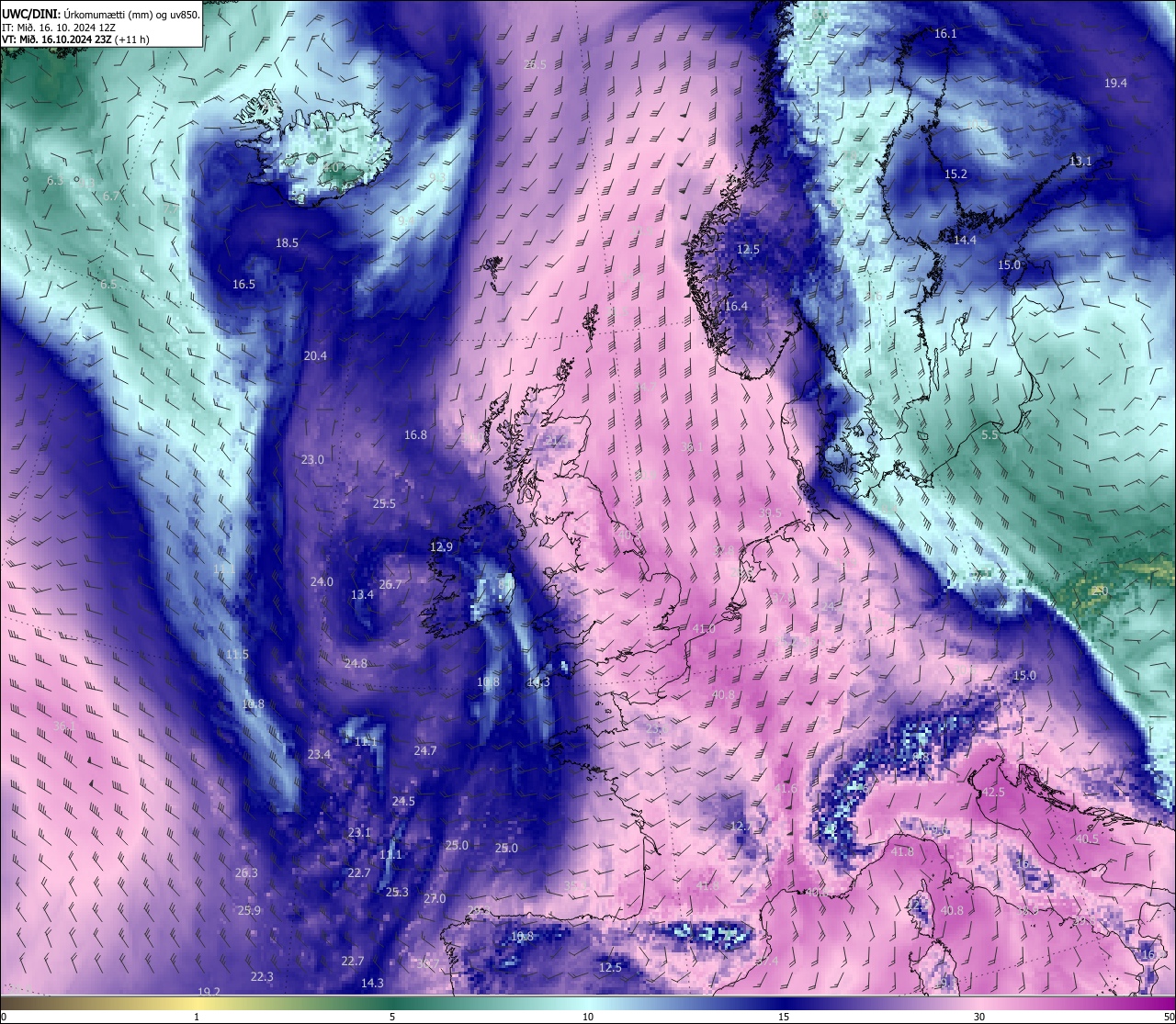Click the 14.3 value near the bottom
Image resolution: width=1176 pixels, height=1024 pixels.
click(x=372, y=984)
